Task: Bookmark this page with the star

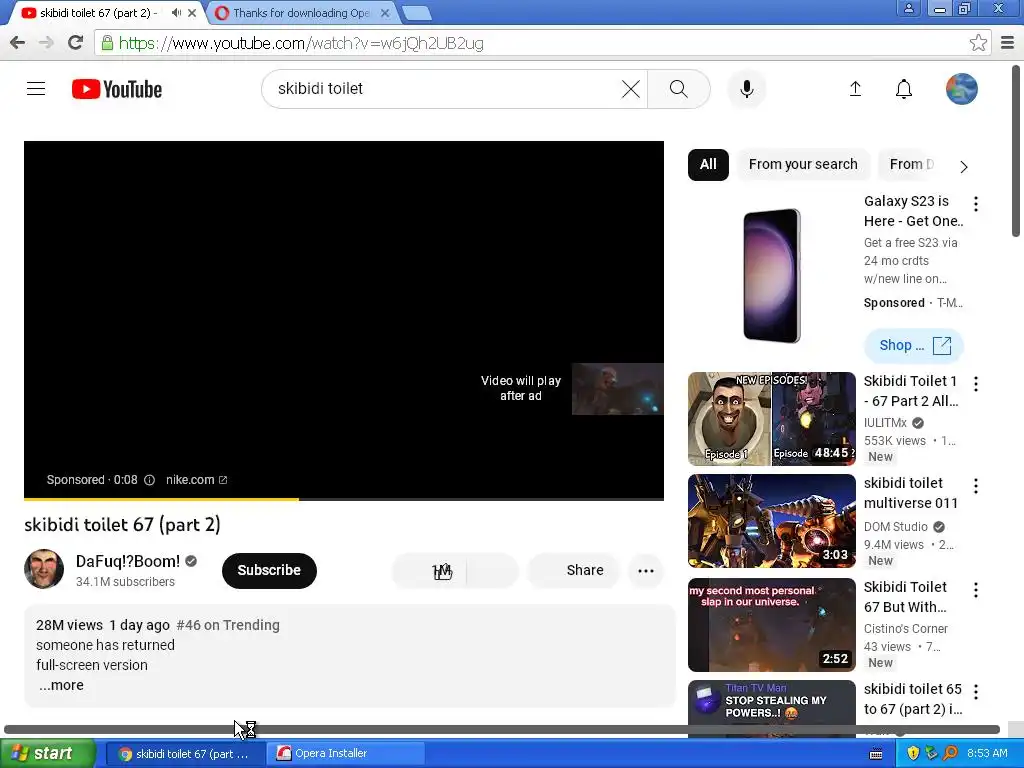Action: tap(978, 43)
